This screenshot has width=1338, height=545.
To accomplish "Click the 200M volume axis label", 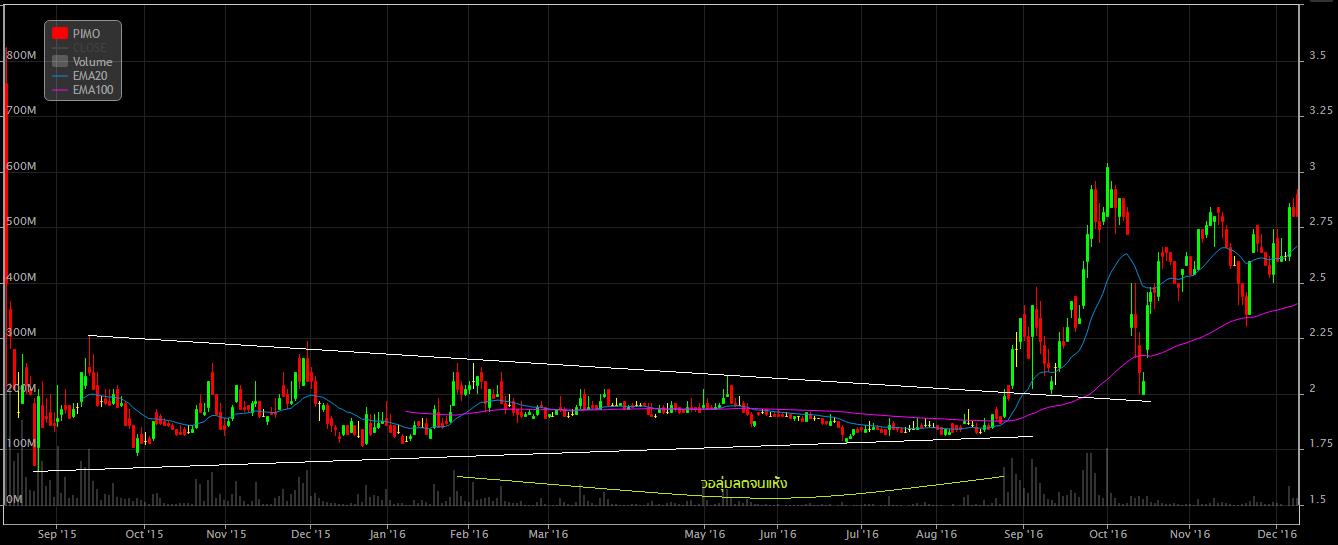I will (21, 388).
